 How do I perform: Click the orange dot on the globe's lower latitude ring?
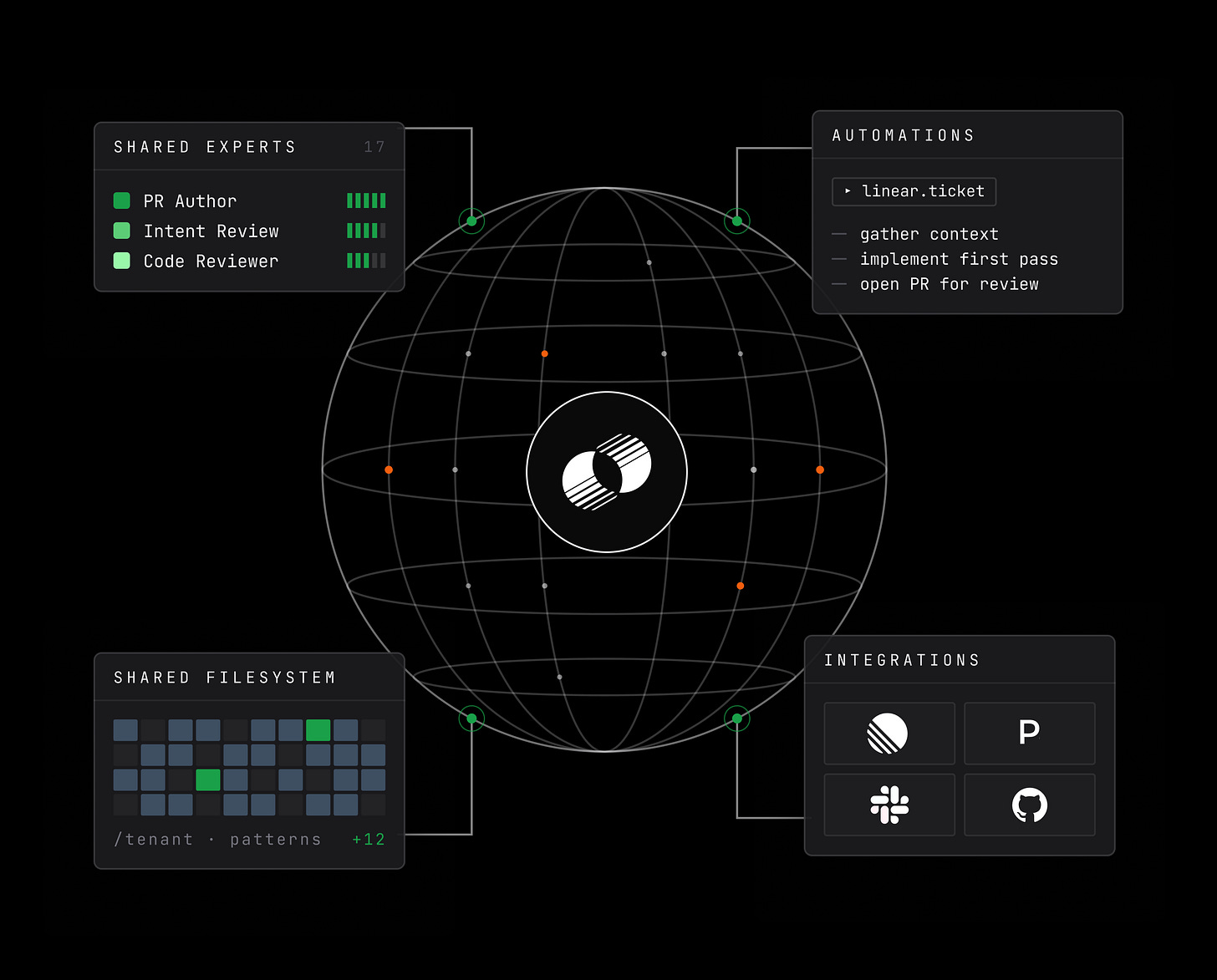741,586
